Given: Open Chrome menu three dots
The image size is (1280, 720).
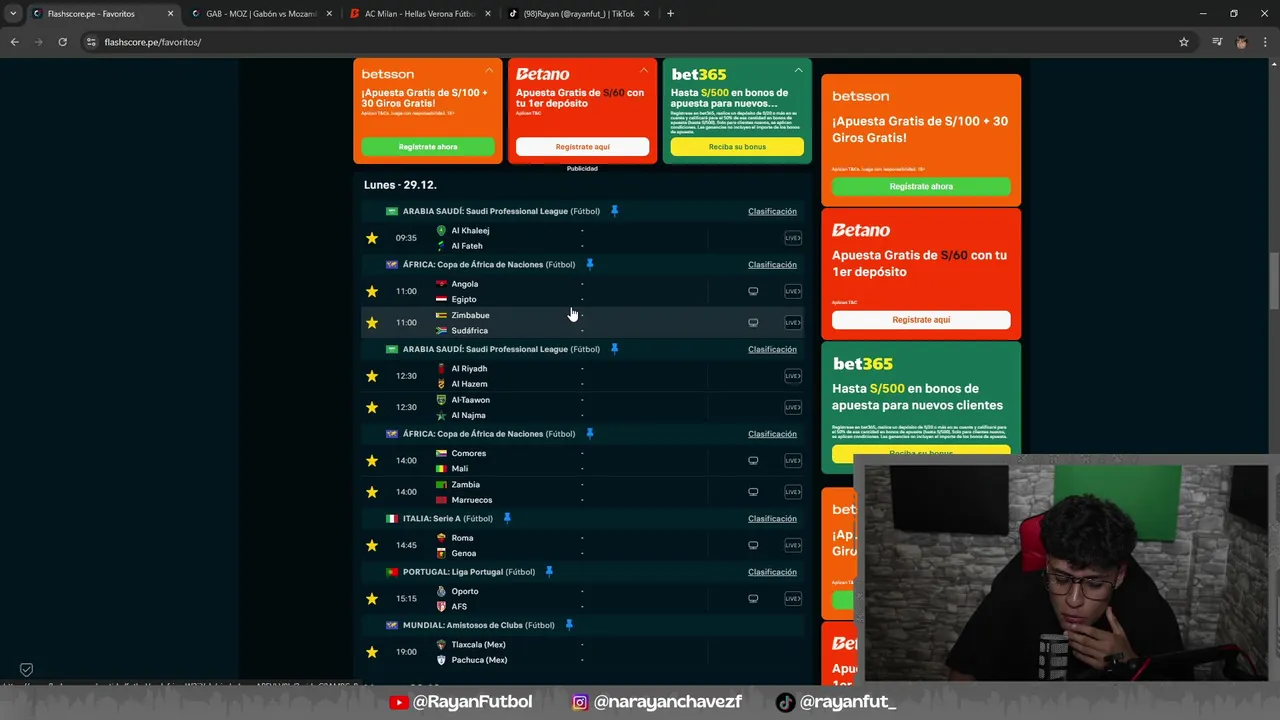Looking at the screenshot, I should pos(1265,42).
